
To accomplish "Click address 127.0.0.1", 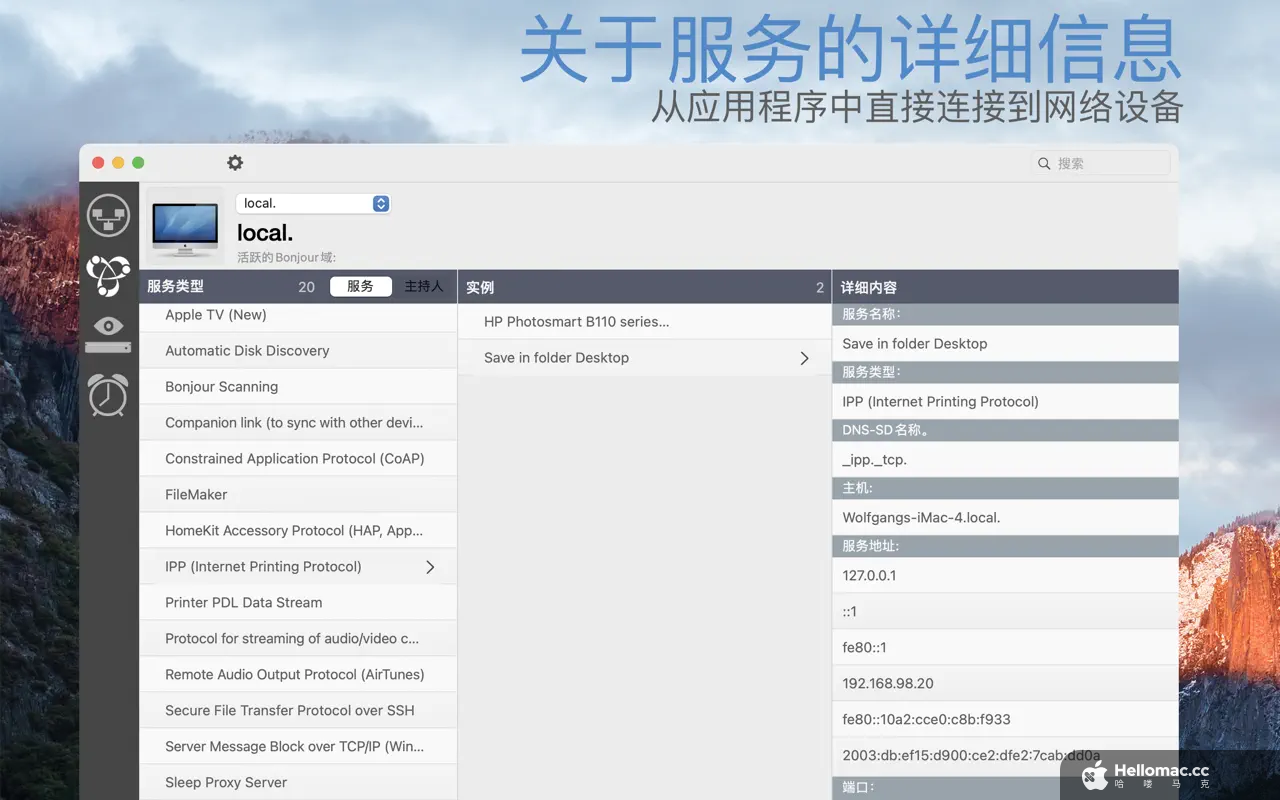I will 1005,576.
